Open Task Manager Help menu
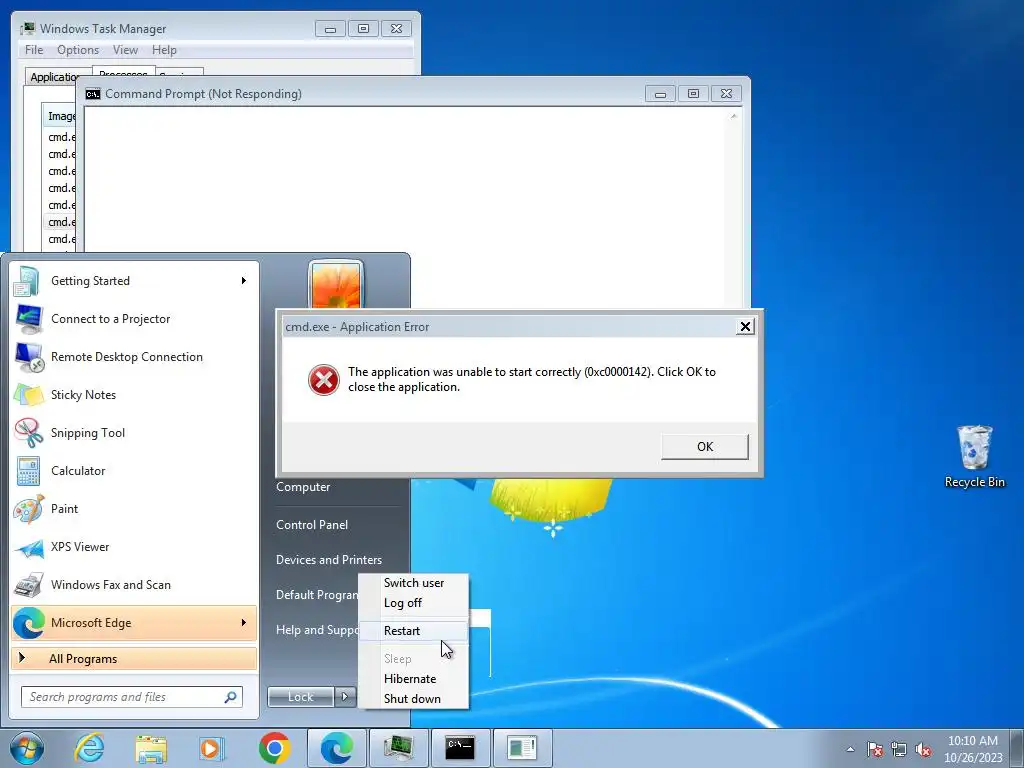 coord(164,50)
